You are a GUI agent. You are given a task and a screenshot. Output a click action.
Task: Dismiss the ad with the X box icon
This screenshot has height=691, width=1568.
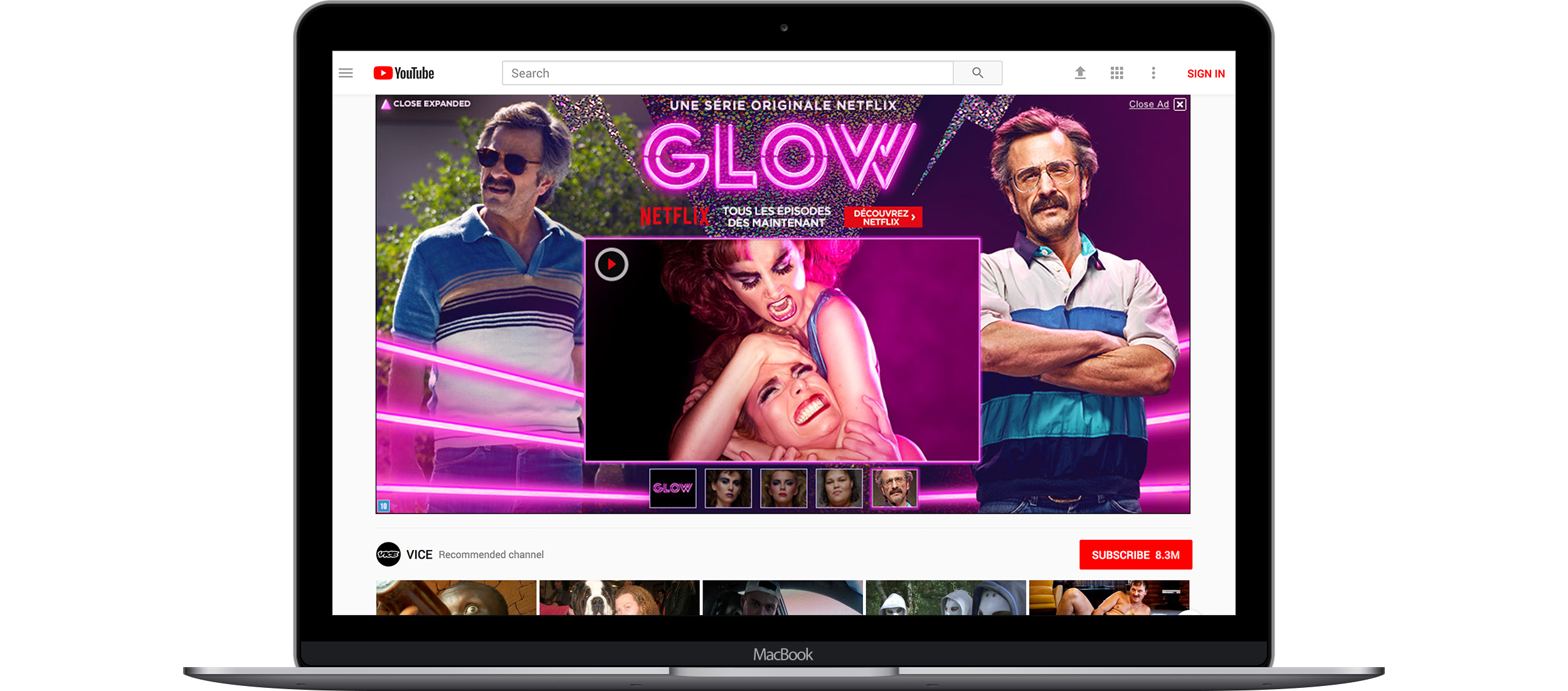click(x=1180, y=104)
